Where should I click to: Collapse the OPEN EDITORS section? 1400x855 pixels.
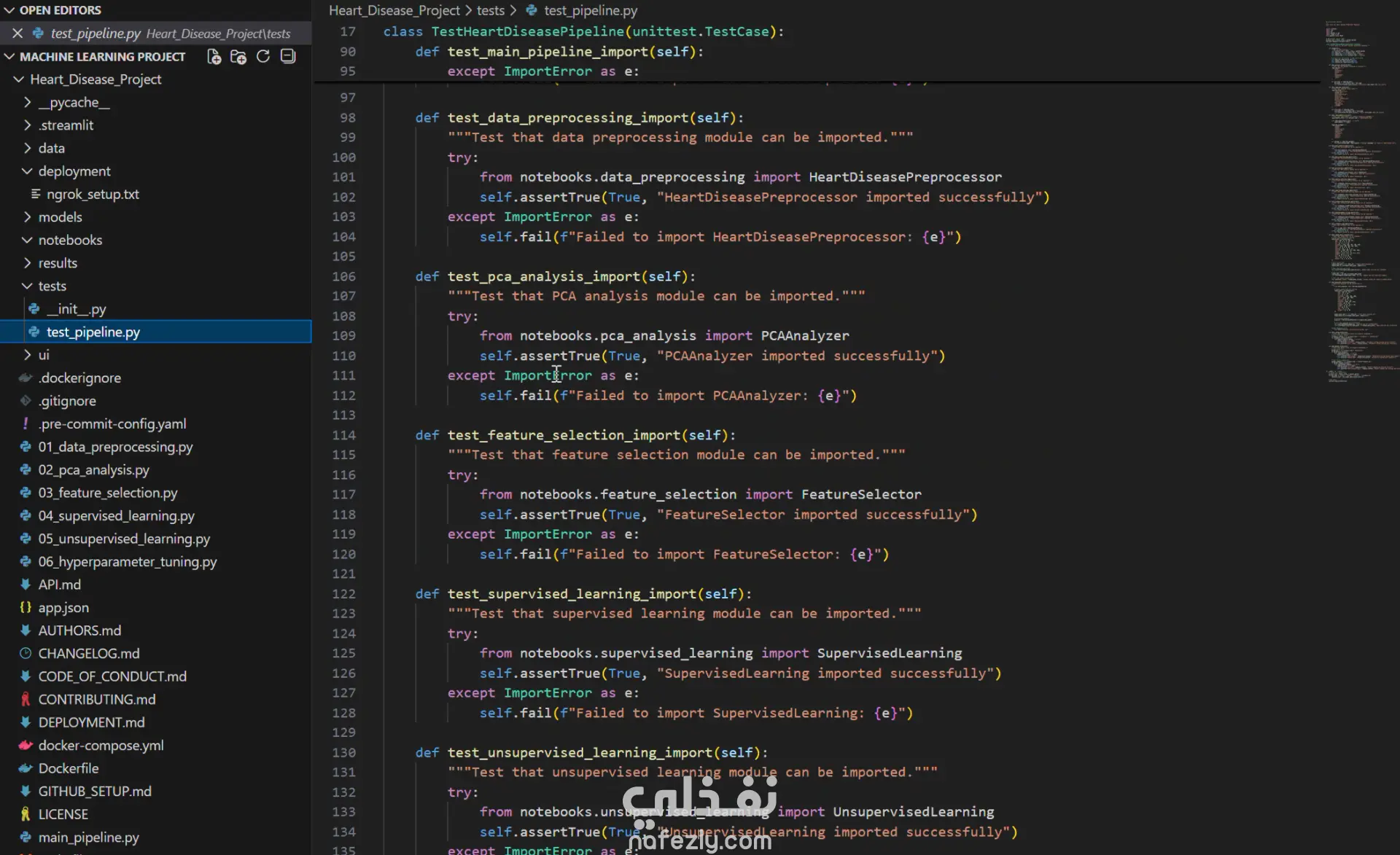click(x=60, y=10)
